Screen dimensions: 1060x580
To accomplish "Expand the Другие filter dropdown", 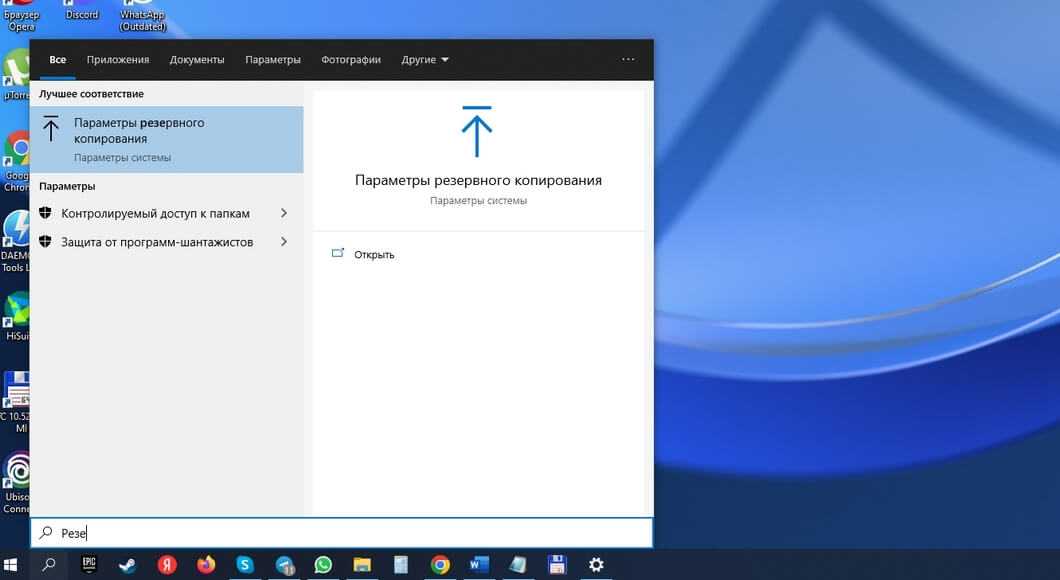I will coord(425,60).
